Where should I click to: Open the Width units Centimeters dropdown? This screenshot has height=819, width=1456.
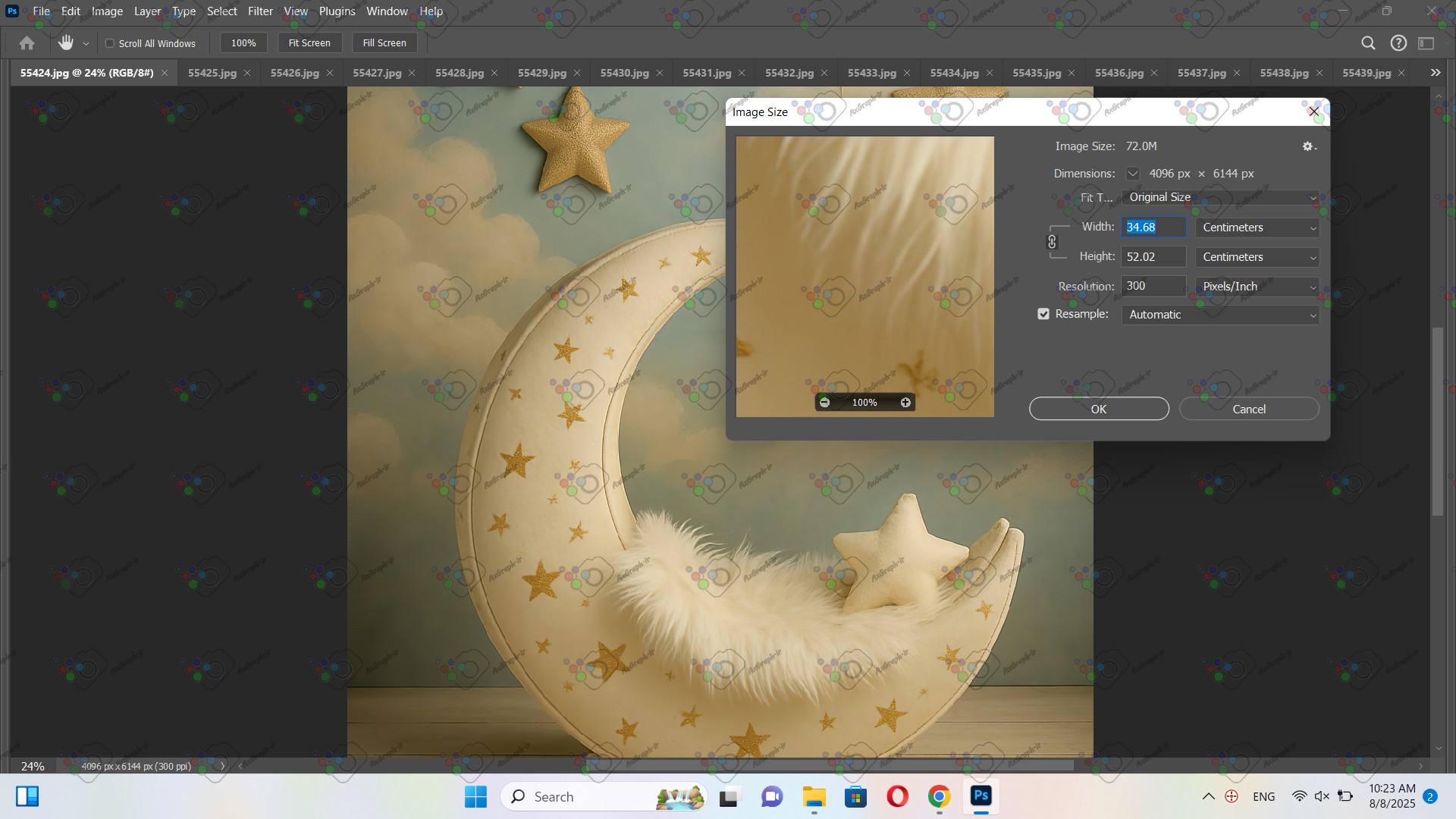pyautogui.click(x=1257, y=227)
